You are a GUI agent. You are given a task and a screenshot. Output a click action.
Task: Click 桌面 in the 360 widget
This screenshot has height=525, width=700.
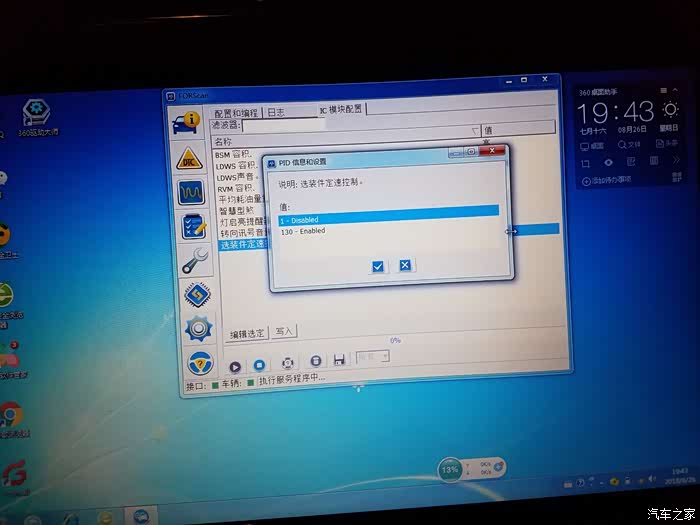tap(592, 146)
